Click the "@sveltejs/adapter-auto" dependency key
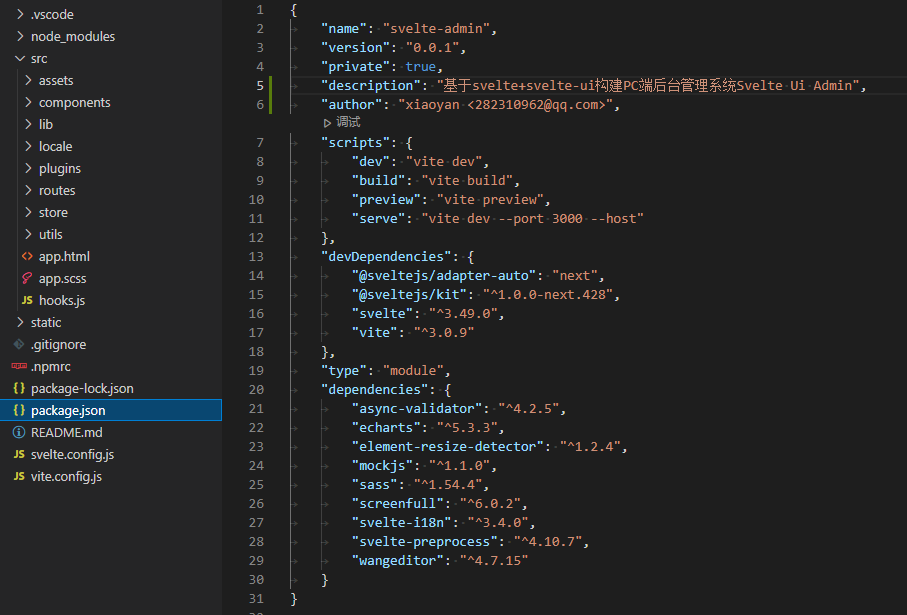Viewport: 907px width, 615px height. (444, 275)
